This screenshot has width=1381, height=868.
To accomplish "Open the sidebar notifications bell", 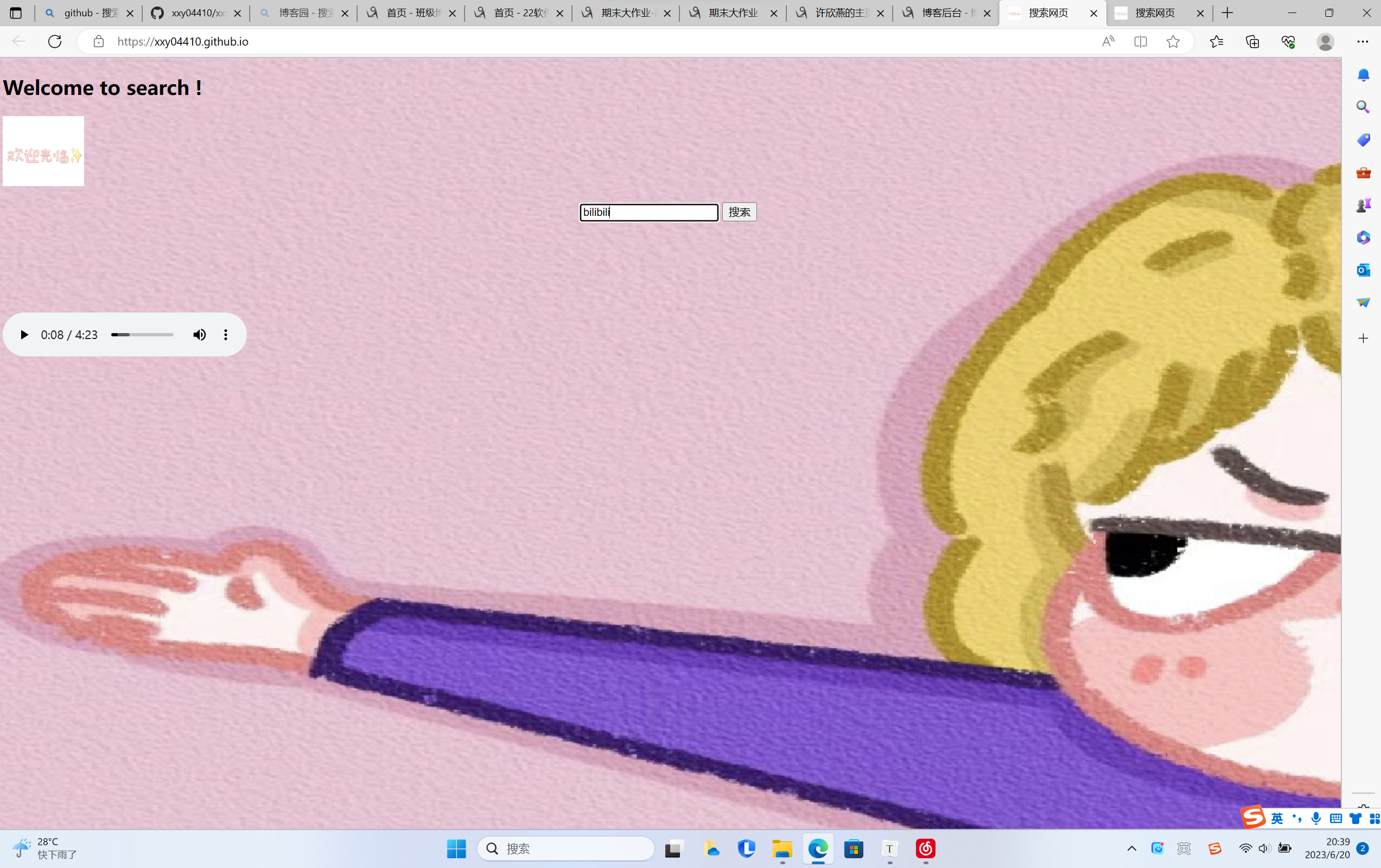I will (x=1363, y=75).
